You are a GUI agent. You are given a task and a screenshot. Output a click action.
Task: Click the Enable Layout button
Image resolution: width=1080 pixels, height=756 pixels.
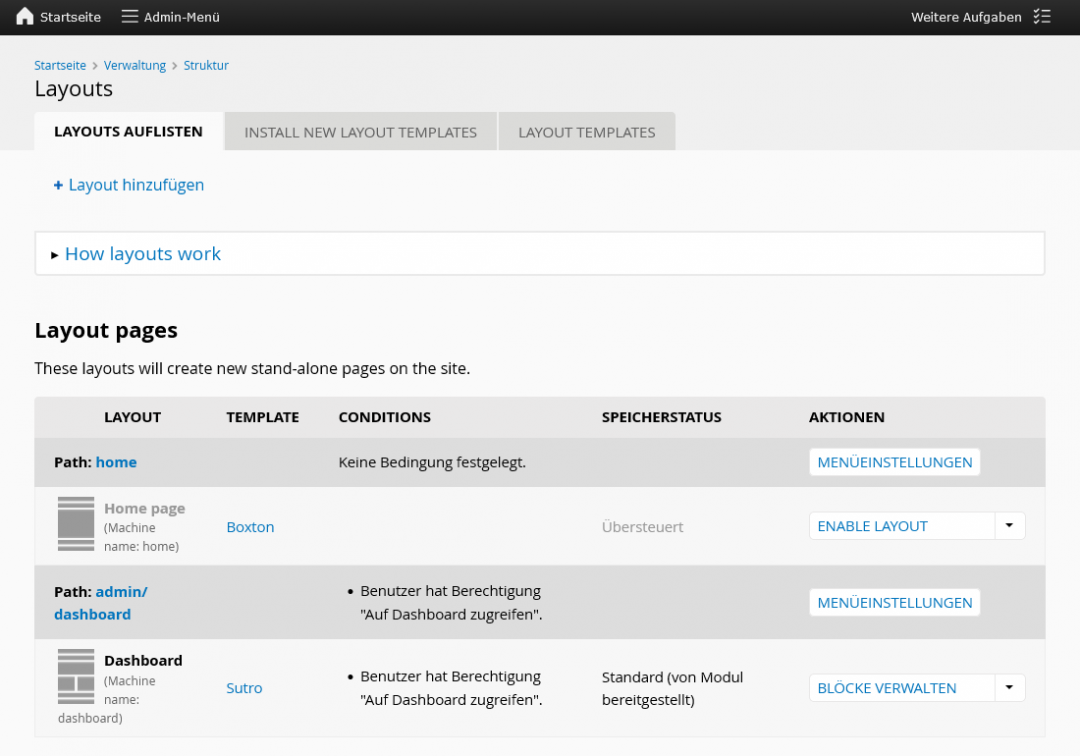(x=902, y=526)
